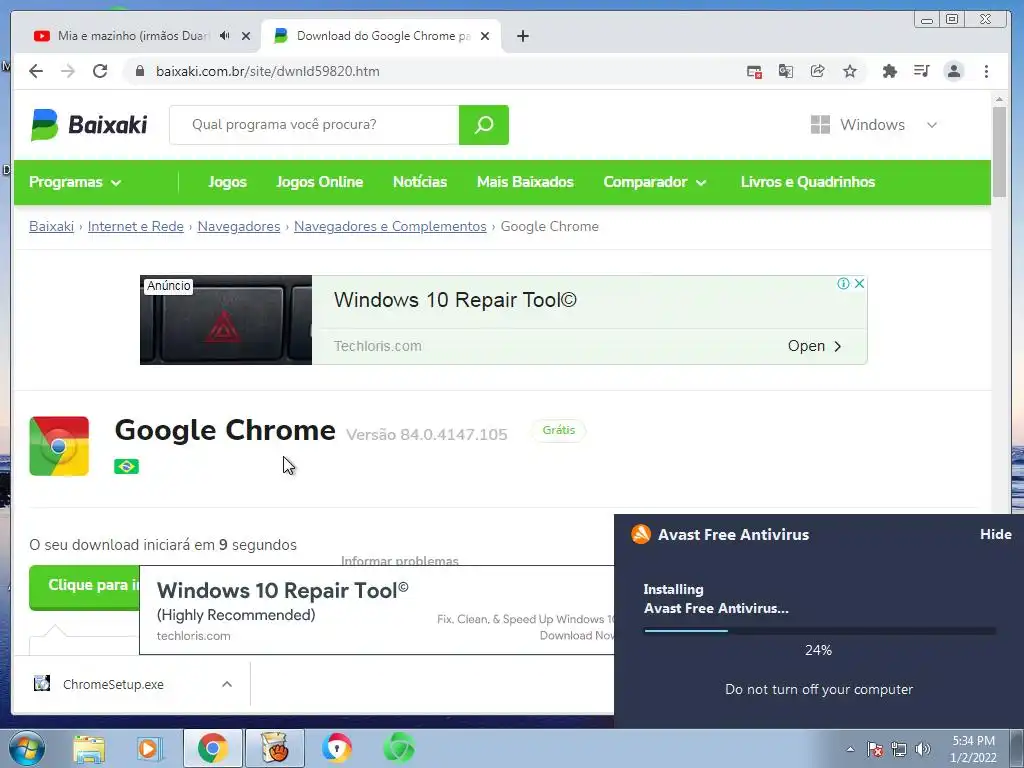Image resolution: width=1024 pixels, height=768 pixels.
Task: Close the top Windows 10 Repair ad
Action: pos(859,283)
